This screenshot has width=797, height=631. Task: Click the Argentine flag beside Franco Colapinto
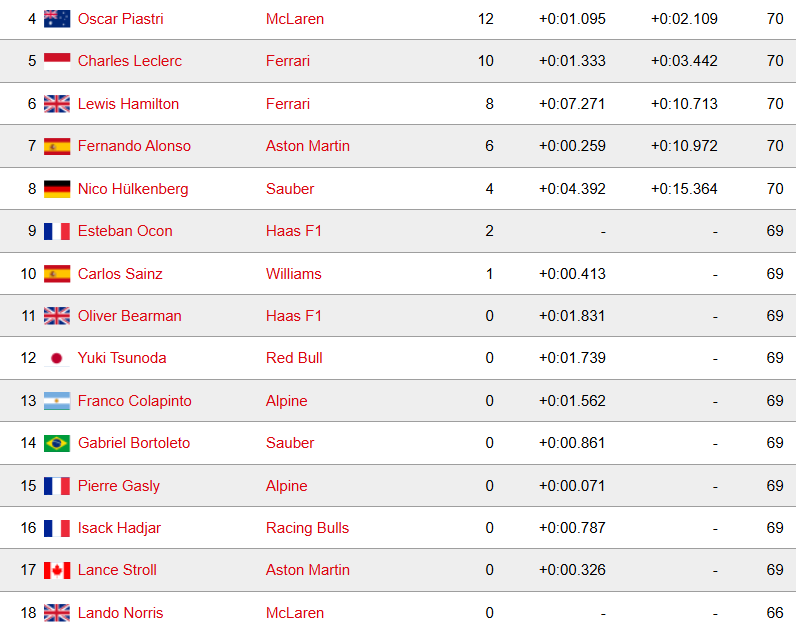click(57, 401)
